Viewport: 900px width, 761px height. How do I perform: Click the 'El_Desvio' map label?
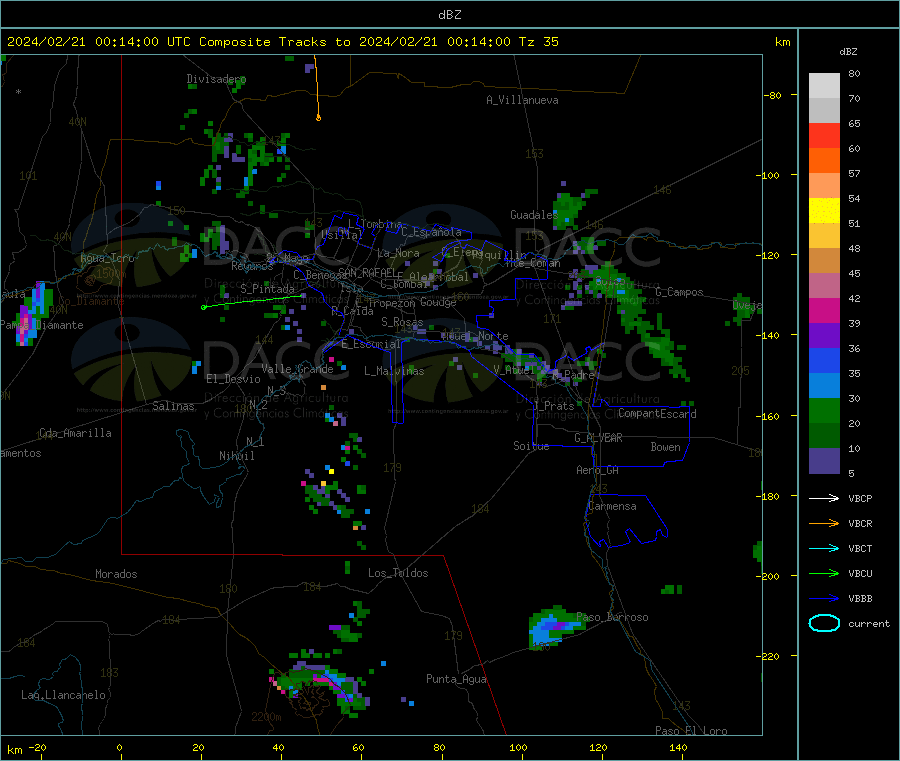[233, 379]
